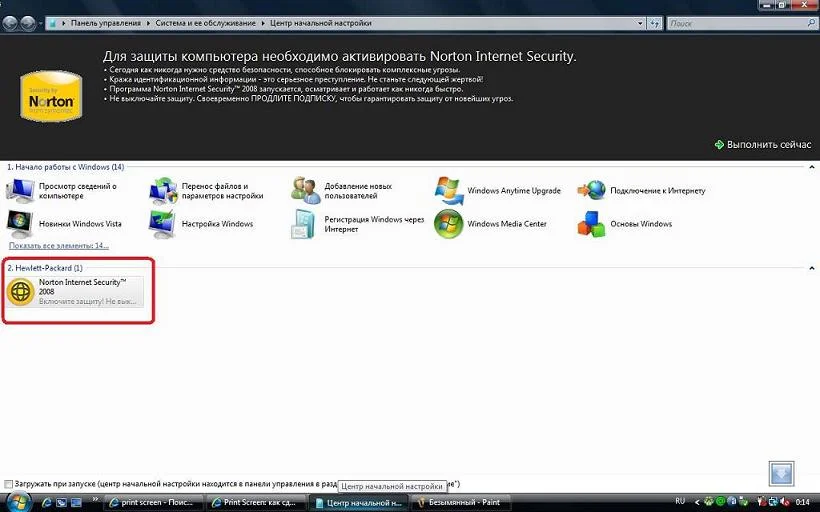This screenshot has width=820, height=512.
Task: Open 'Новинки Windows Vista' monitor icon
Action: (x=20, y=224)
